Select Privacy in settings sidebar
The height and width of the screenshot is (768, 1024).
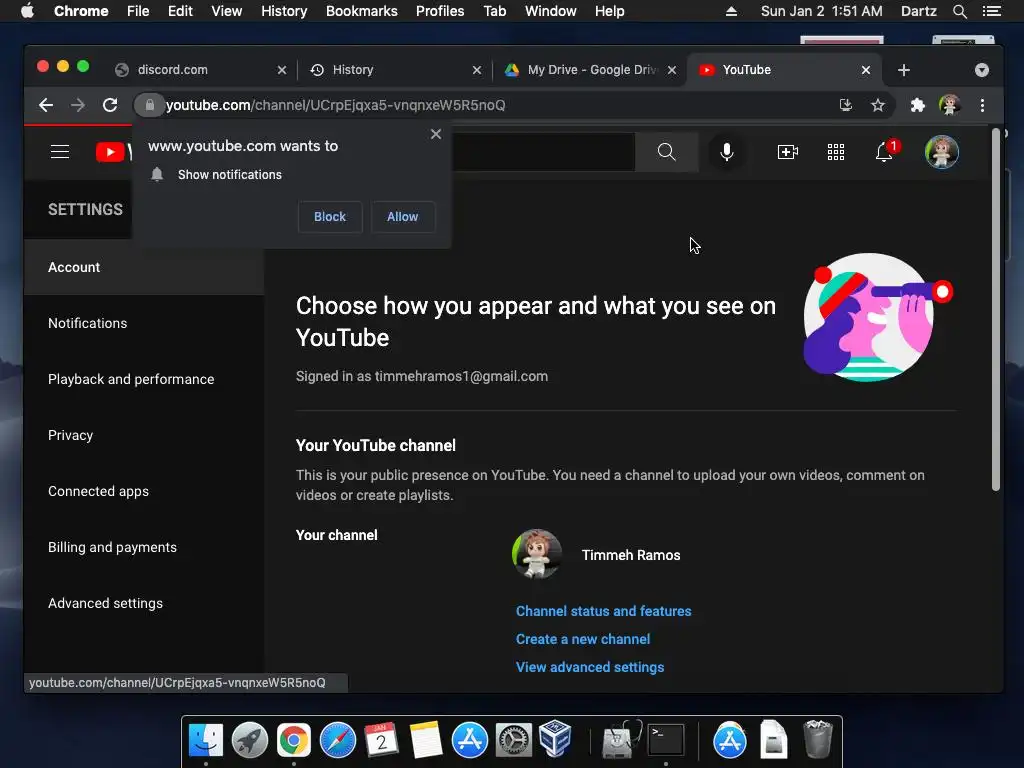tap(144, 436)
